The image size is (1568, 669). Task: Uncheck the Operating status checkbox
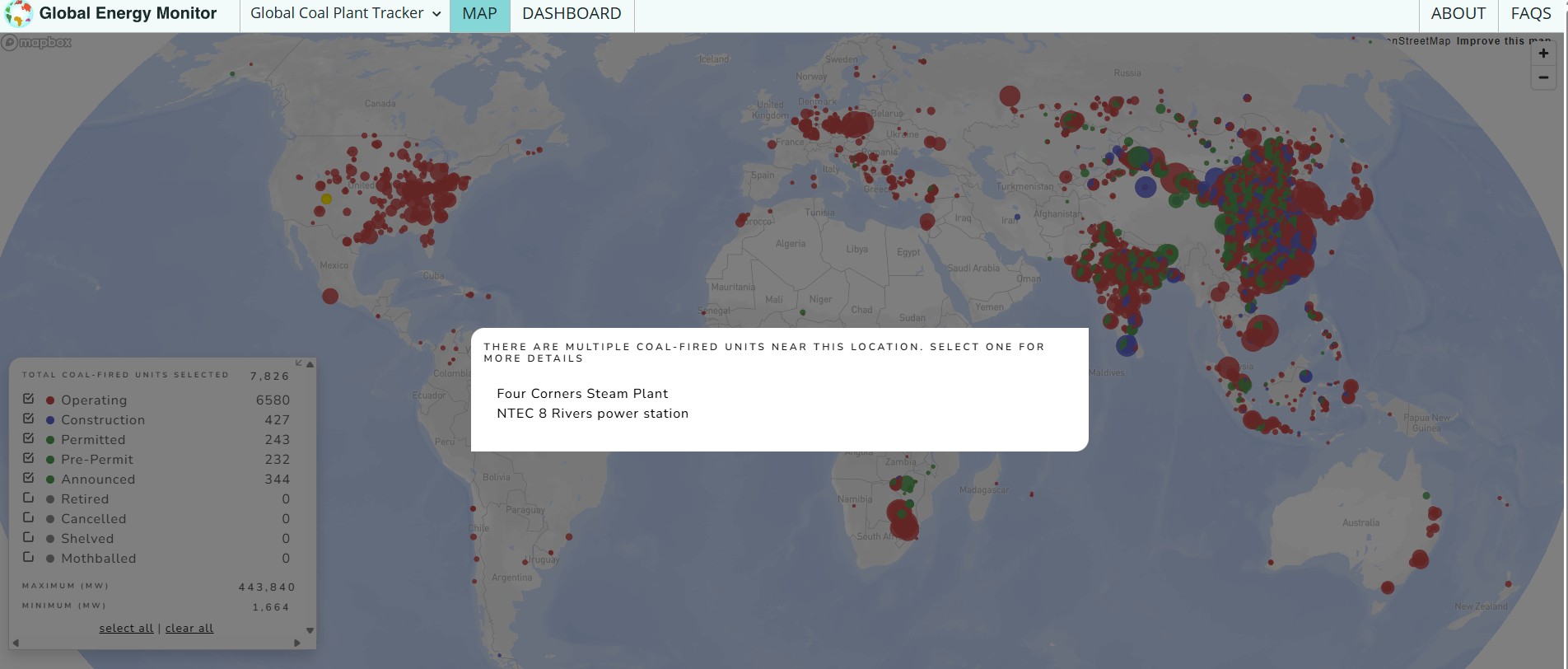(29, 399)
